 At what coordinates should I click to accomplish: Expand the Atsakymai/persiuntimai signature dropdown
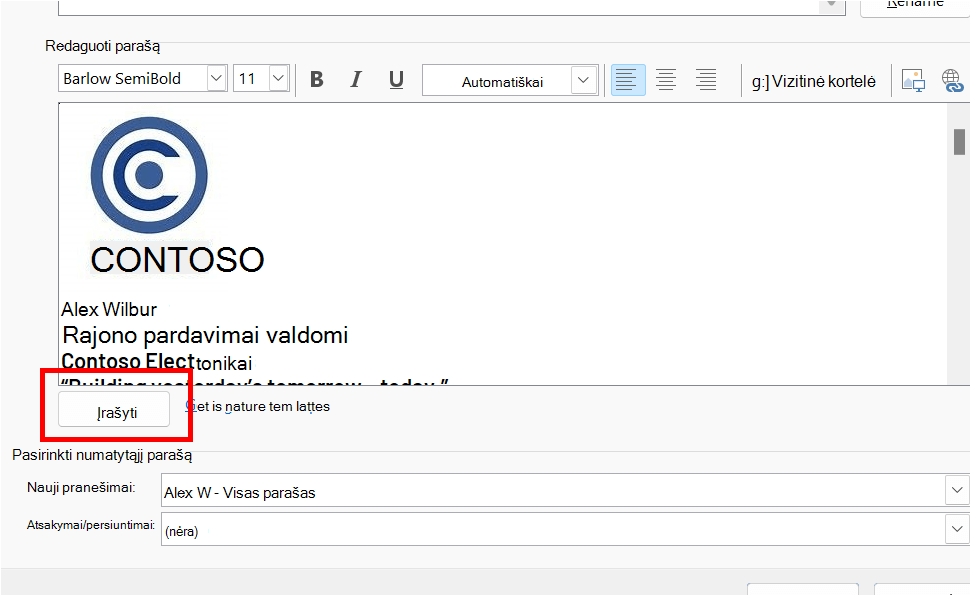coord(957,529)
